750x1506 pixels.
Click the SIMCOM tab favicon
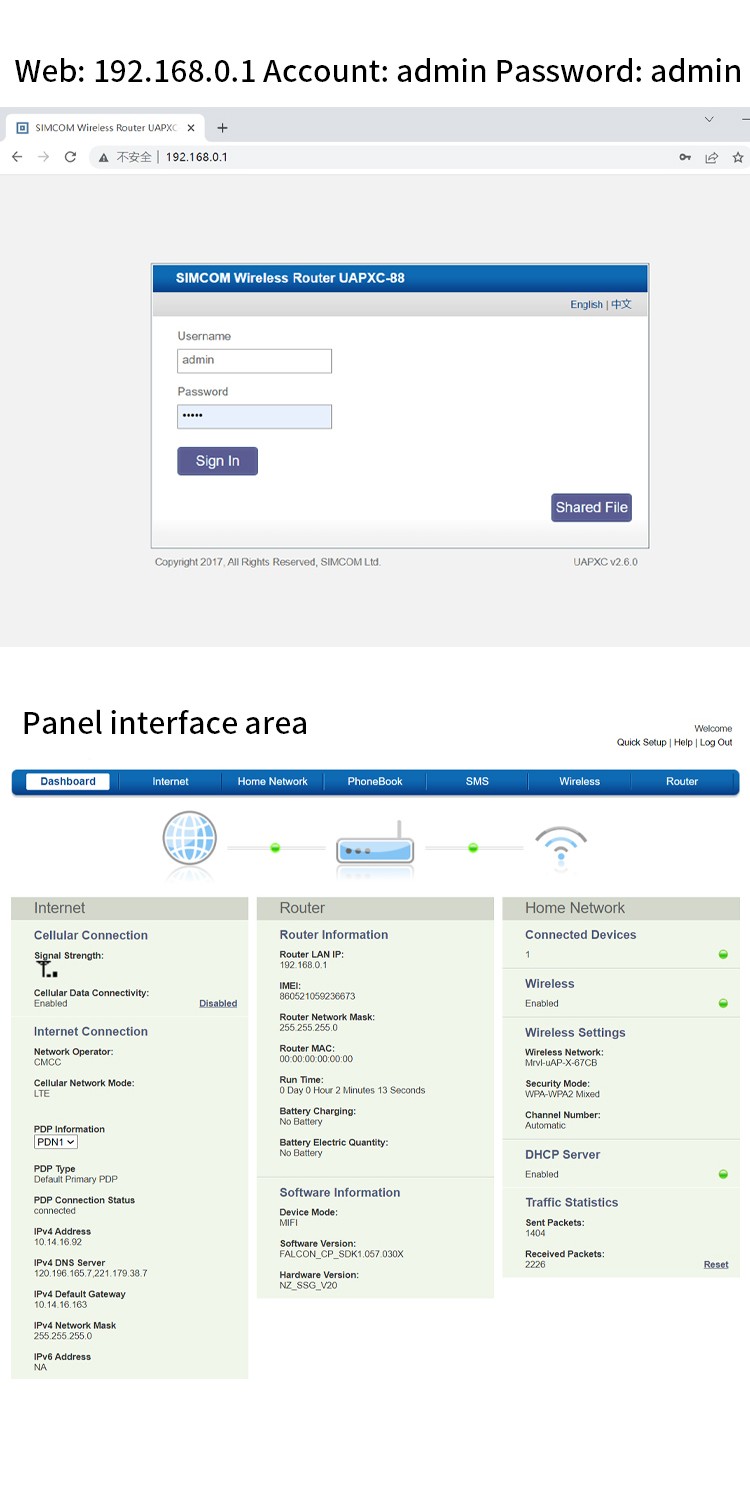click(x=22, y=128)
